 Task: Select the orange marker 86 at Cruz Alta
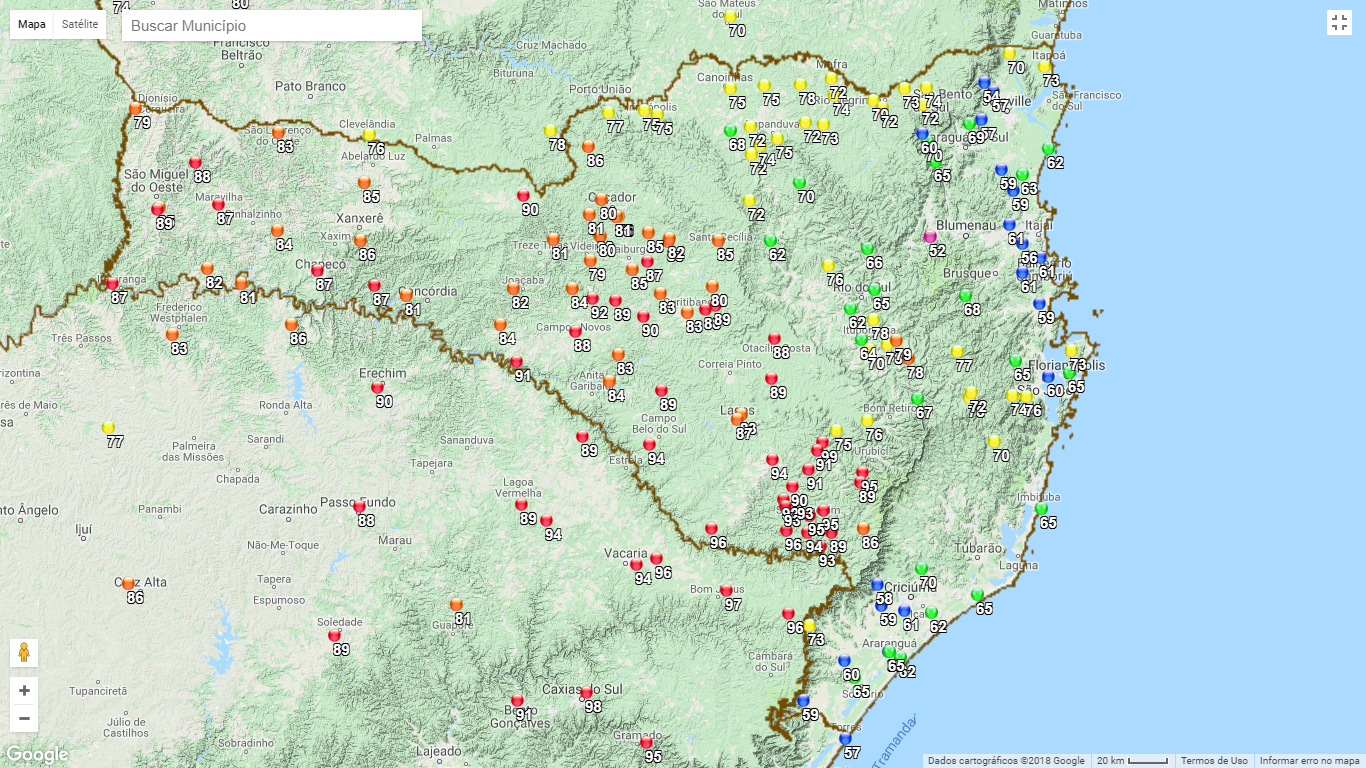coord(128,584)
